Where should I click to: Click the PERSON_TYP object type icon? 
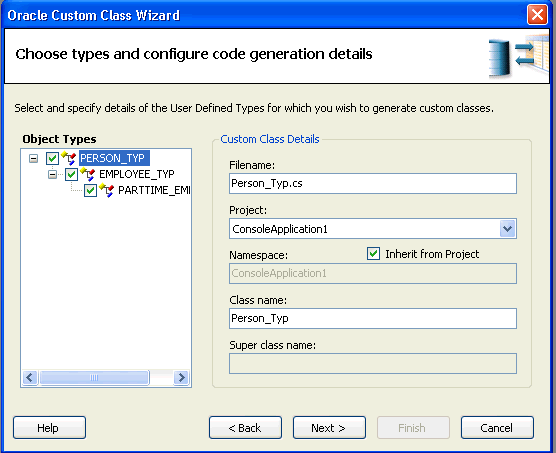(69, 158)
